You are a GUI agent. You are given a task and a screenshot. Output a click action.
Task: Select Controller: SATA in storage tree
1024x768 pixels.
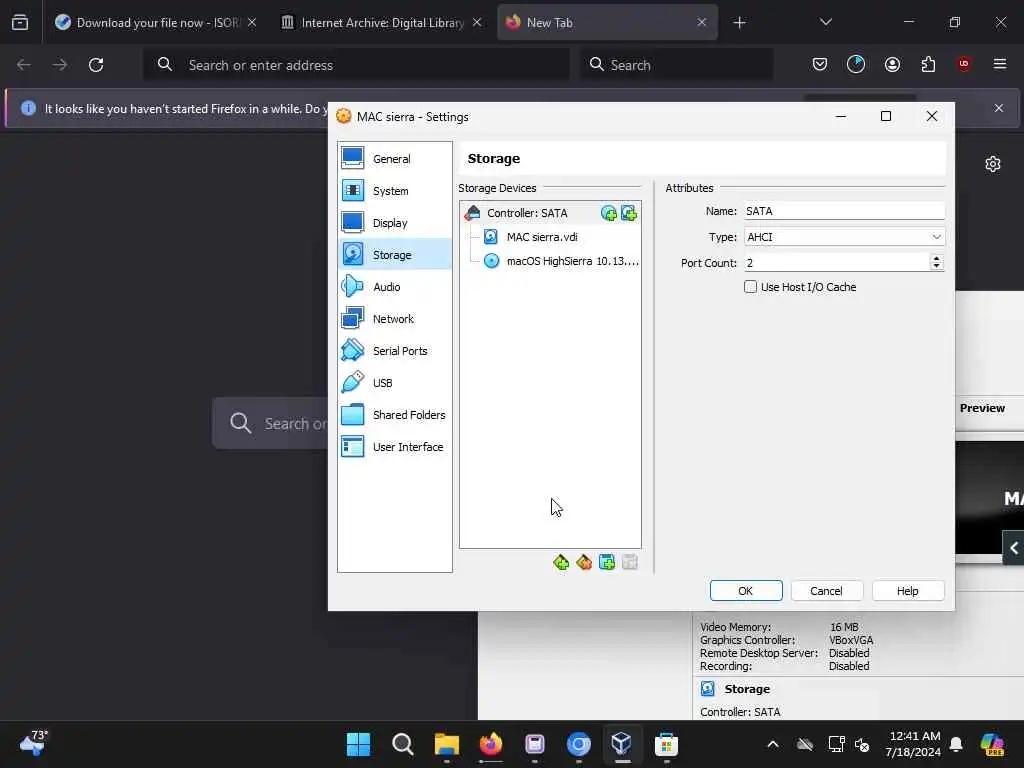[x=527, y=213]
